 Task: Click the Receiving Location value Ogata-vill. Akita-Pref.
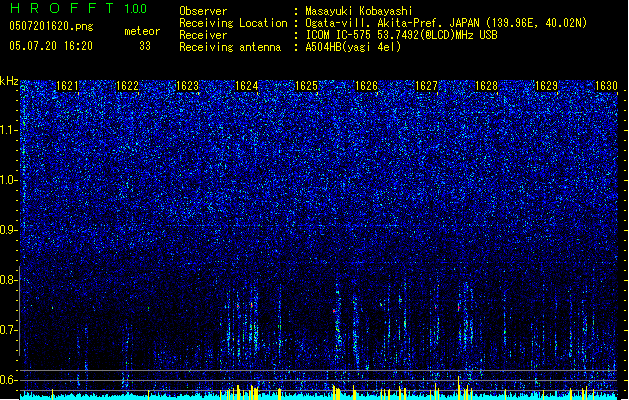click(x=375, y=23)
